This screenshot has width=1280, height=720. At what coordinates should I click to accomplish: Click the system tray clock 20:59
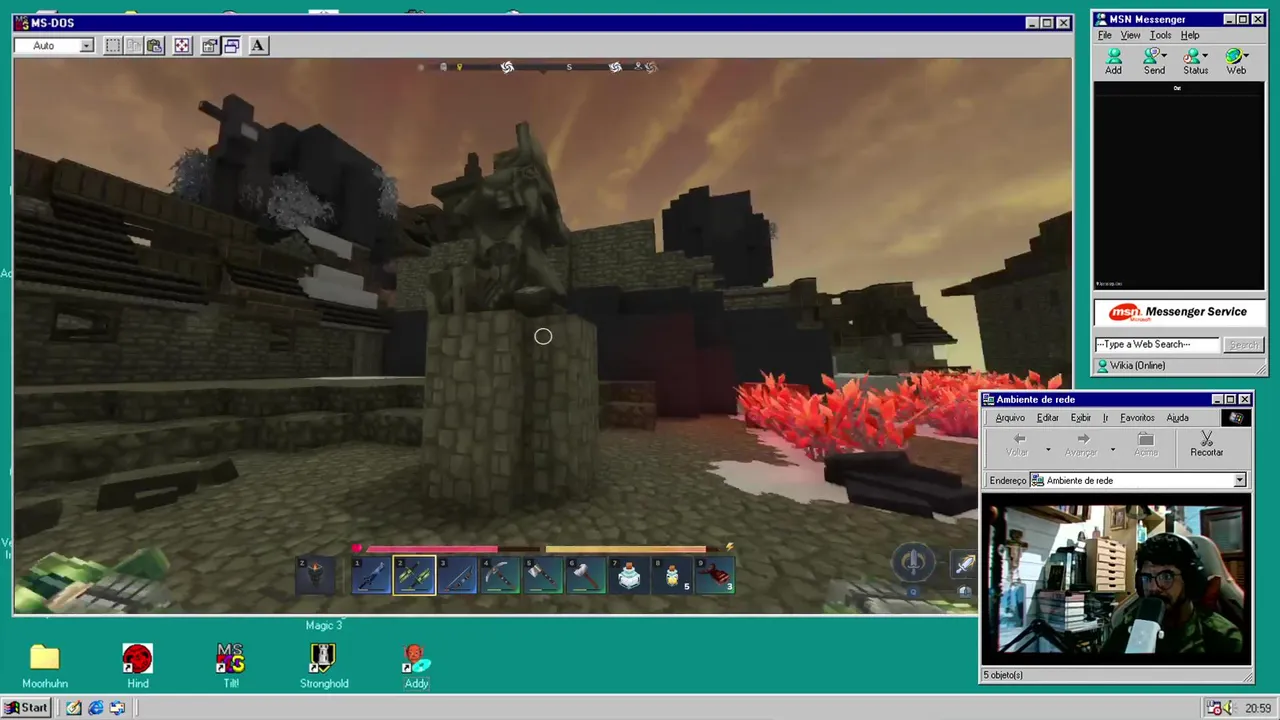pyautogui.click(x=1258, y=709)
